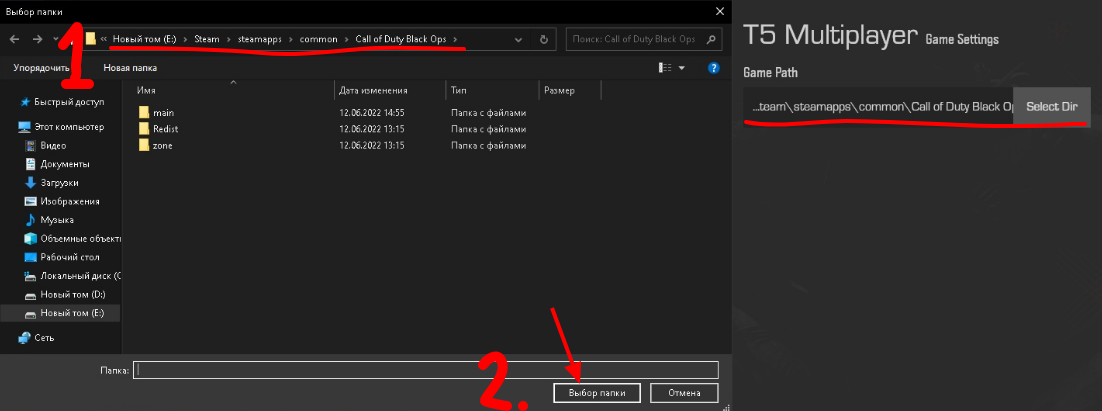Collapse sort indicator above Имя column

234,82
